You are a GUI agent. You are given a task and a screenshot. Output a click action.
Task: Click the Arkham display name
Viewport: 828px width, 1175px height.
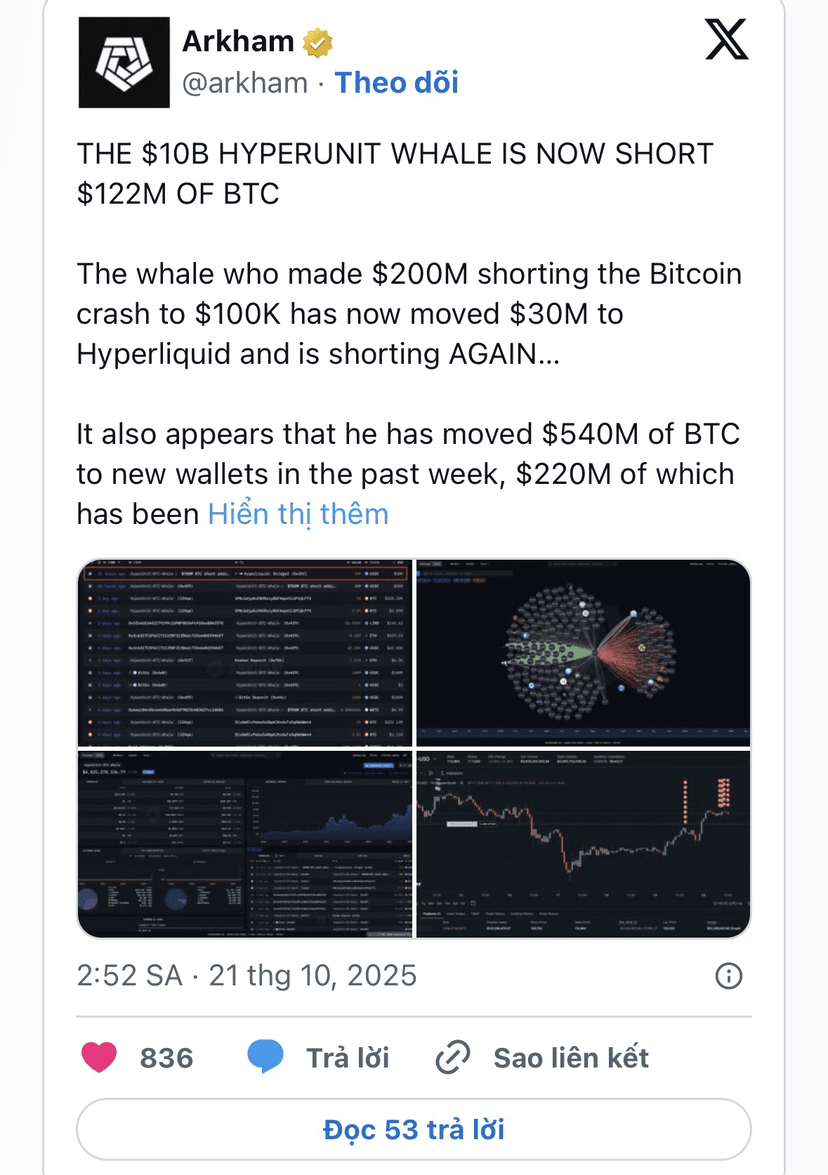pos(238,41)
